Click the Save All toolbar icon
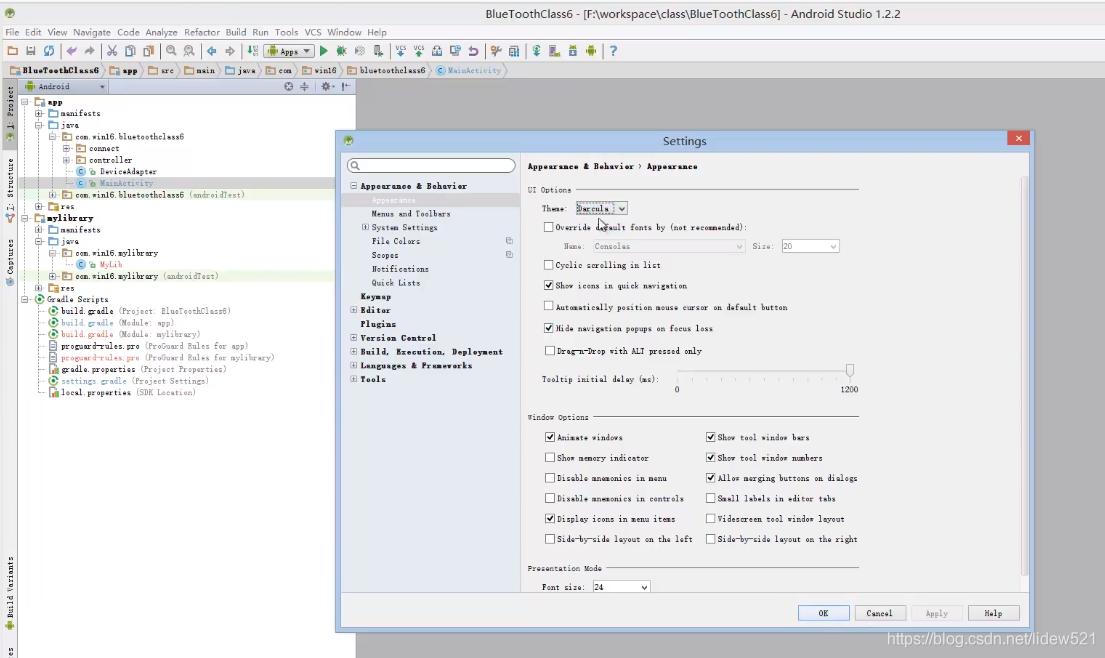1105x658 pixels. coord(31,51)
